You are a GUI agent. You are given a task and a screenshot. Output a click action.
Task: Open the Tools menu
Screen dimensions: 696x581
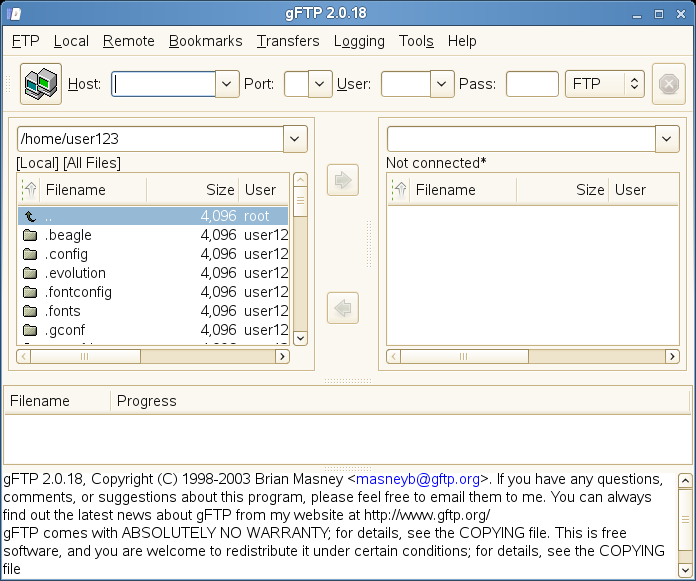[416, 41]
